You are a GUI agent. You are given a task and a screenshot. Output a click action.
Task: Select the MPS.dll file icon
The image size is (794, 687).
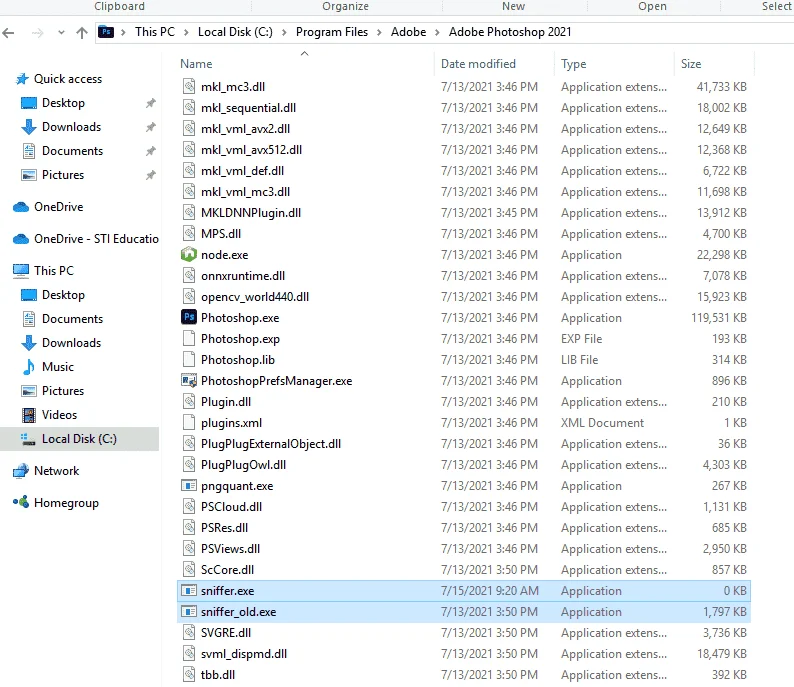[x=188, y=234]
